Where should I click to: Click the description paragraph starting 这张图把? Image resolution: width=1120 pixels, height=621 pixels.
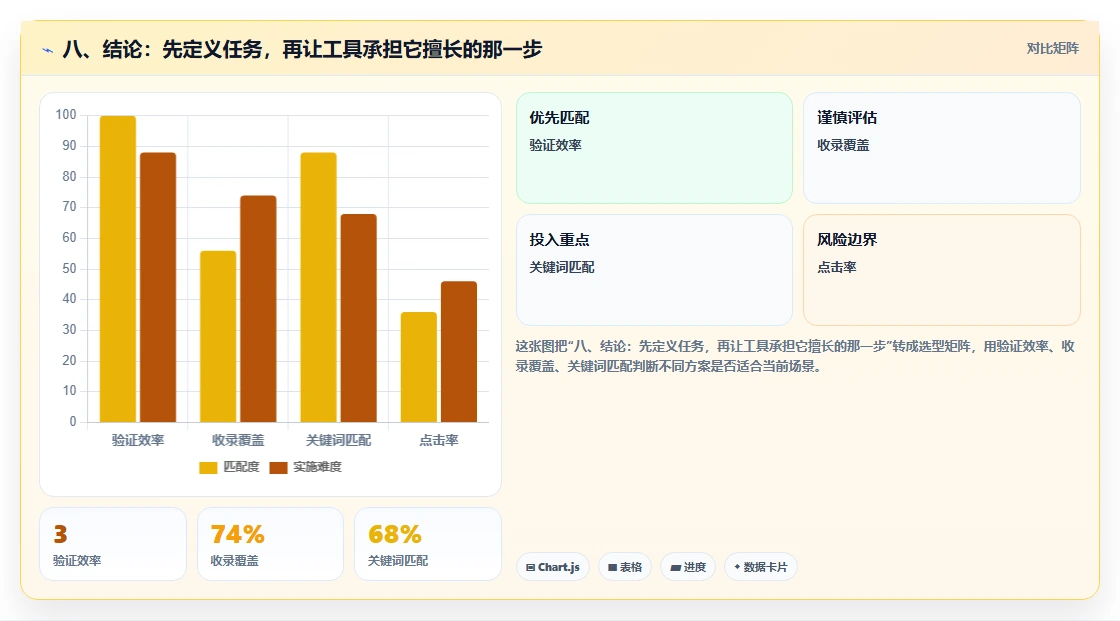coord(795,357)
